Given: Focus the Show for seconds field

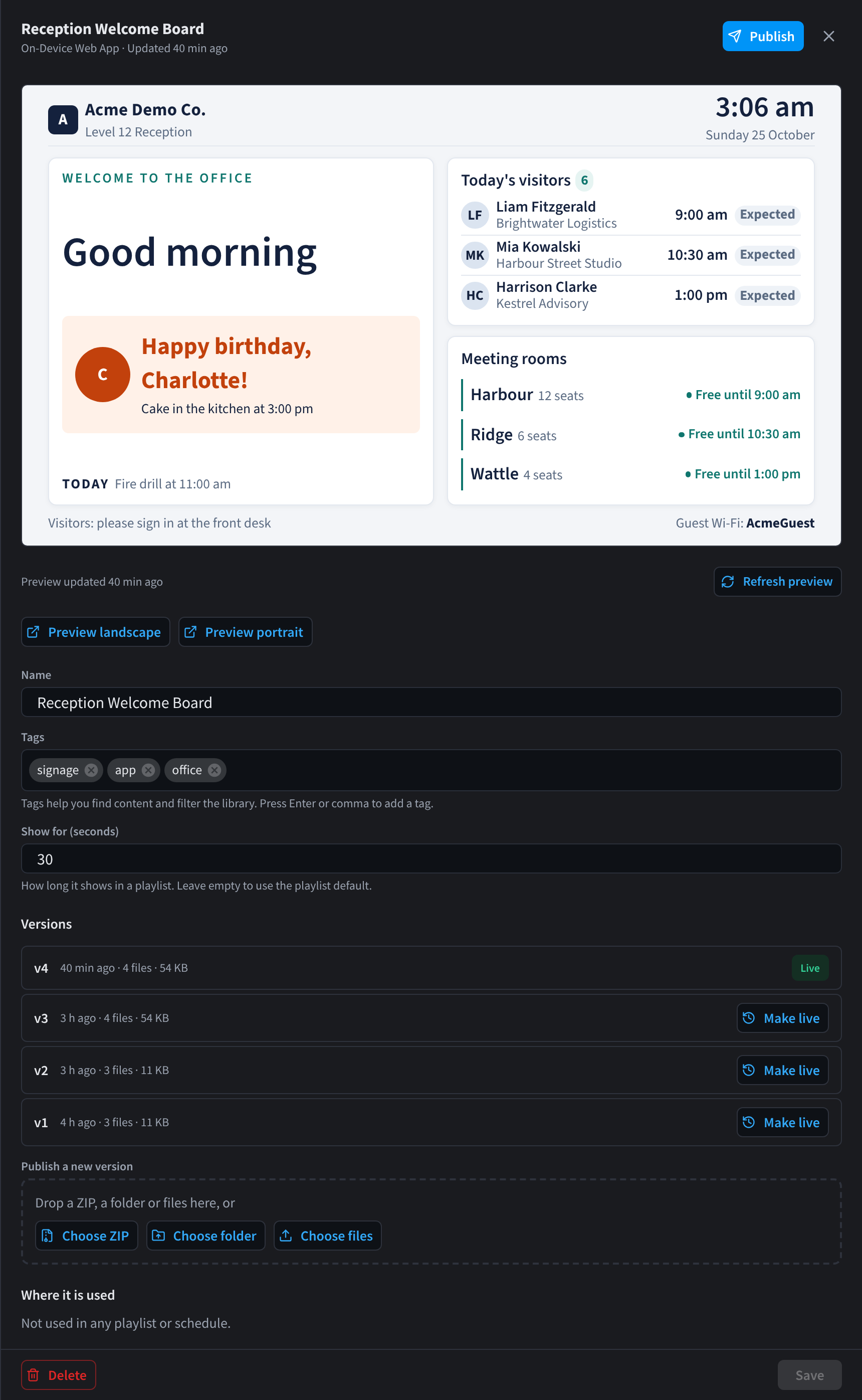Looking at the screenshot, I should click(431, 859).
